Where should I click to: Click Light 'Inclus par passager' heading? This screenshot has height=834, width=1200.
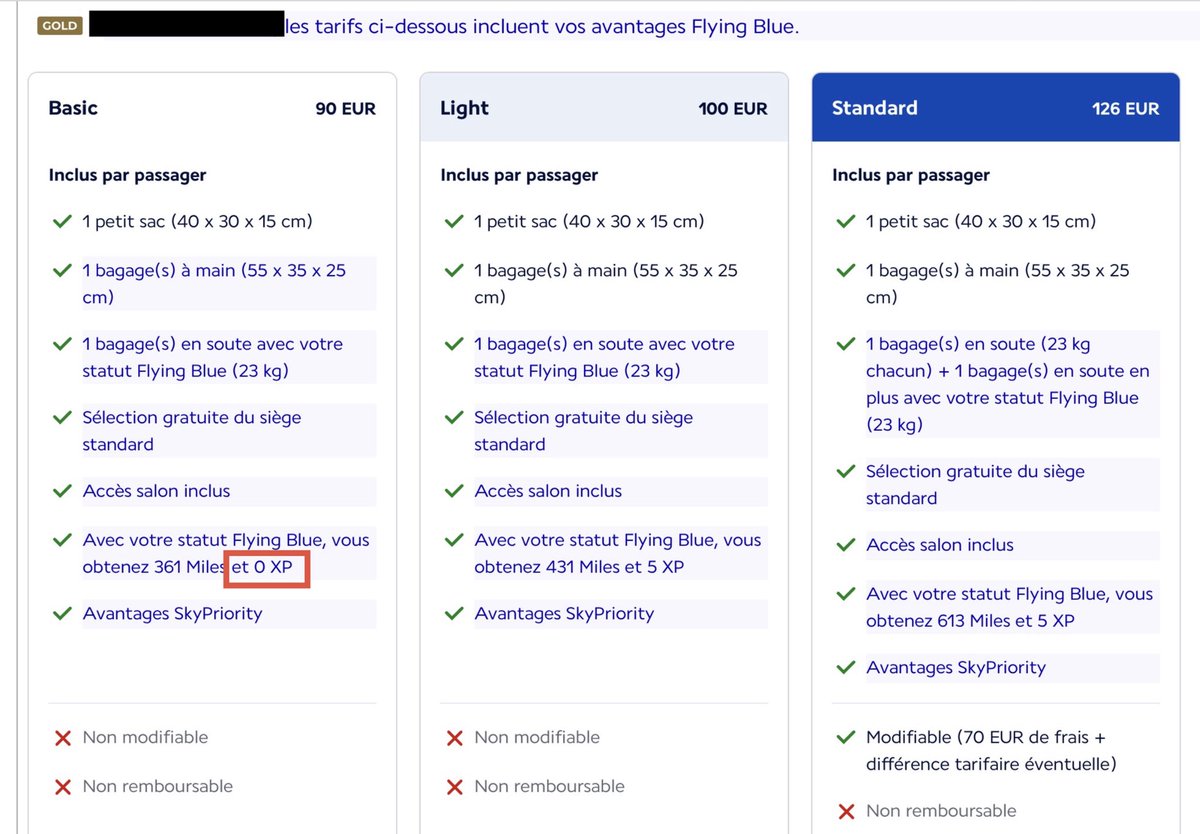coord(520,175)
